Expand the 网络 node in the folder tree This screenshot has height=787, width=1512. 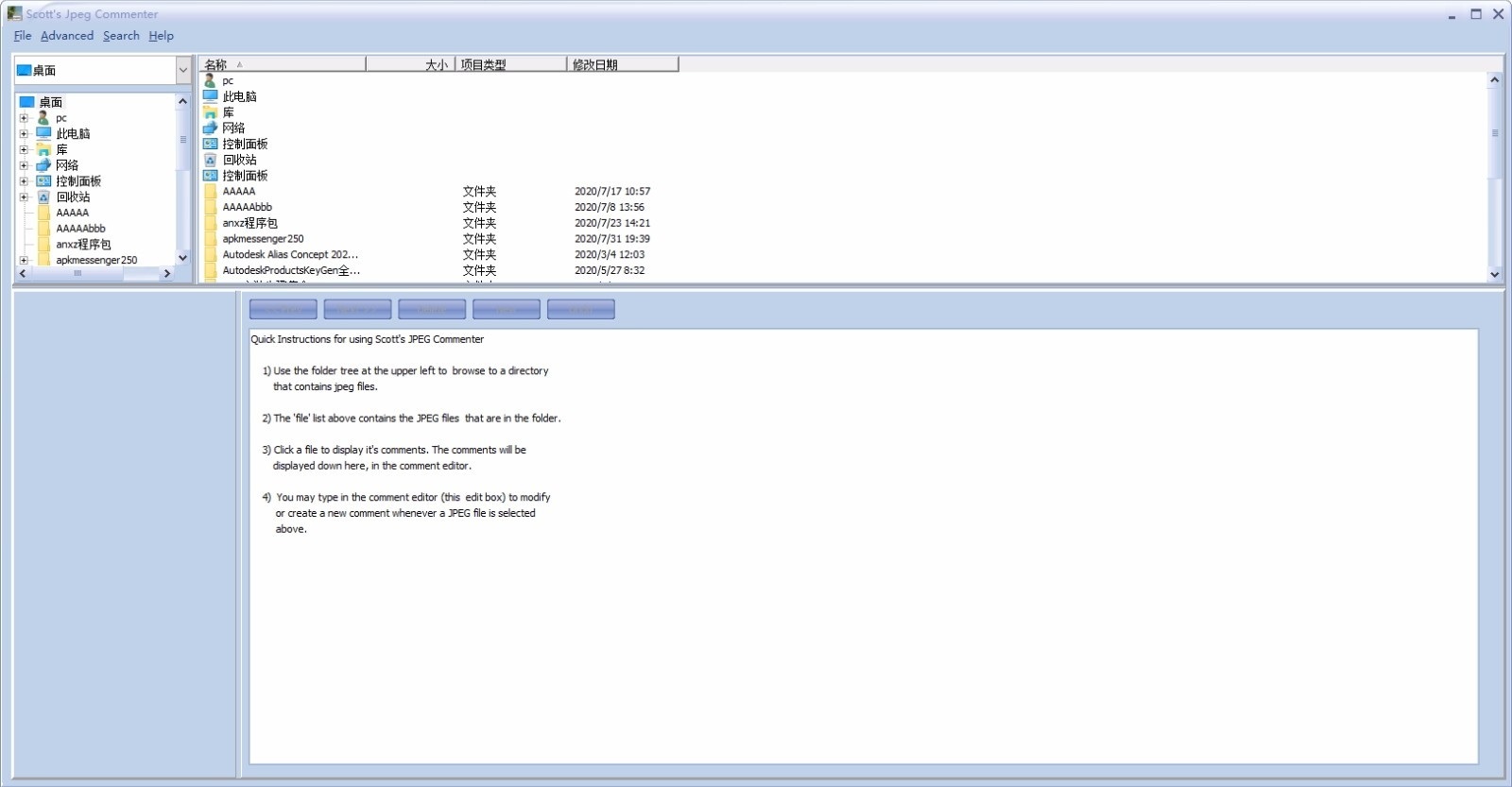tap(24, 165)
